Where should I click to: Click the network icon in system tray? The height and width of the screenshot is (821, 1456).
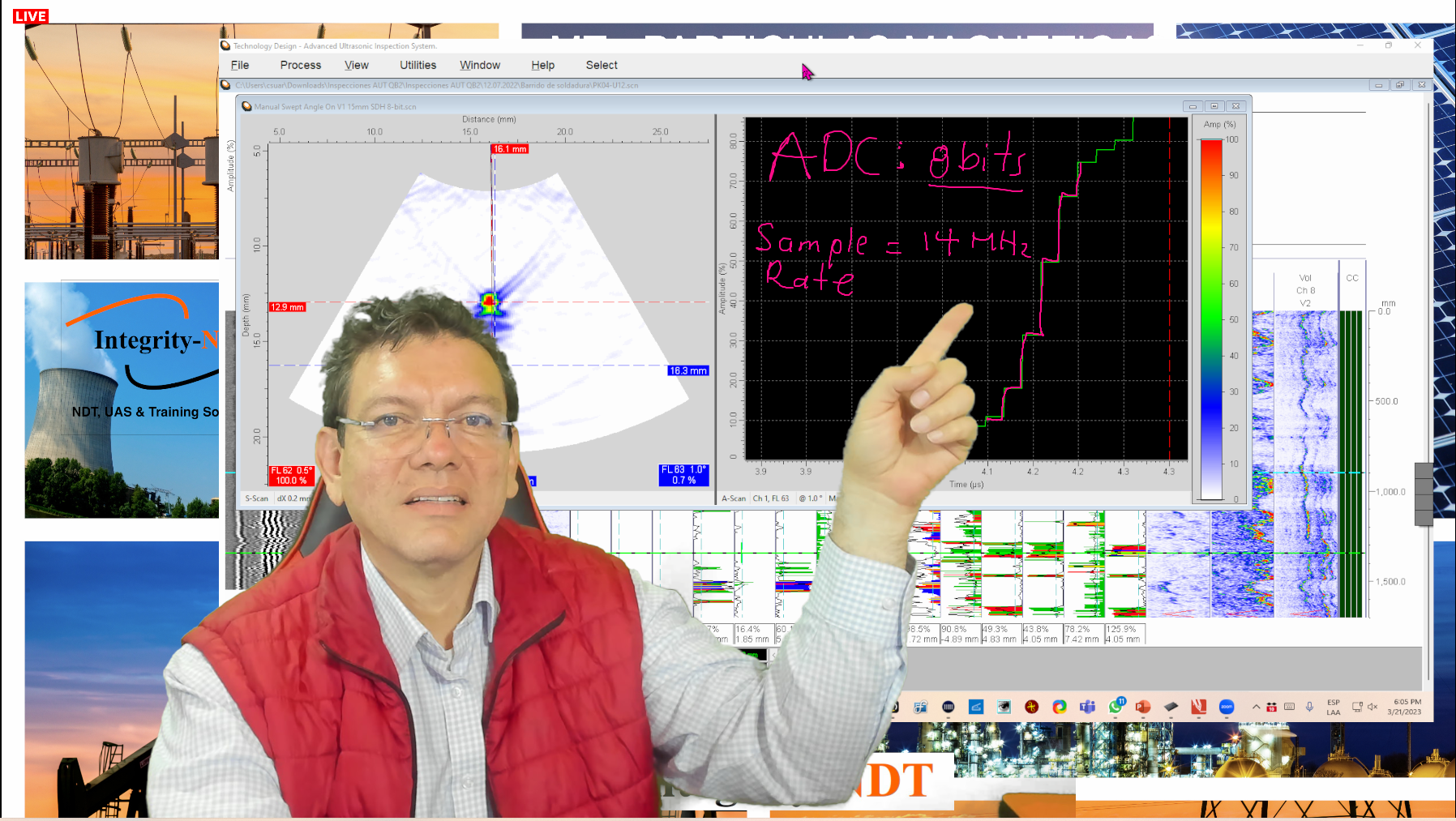point(1357,707)
